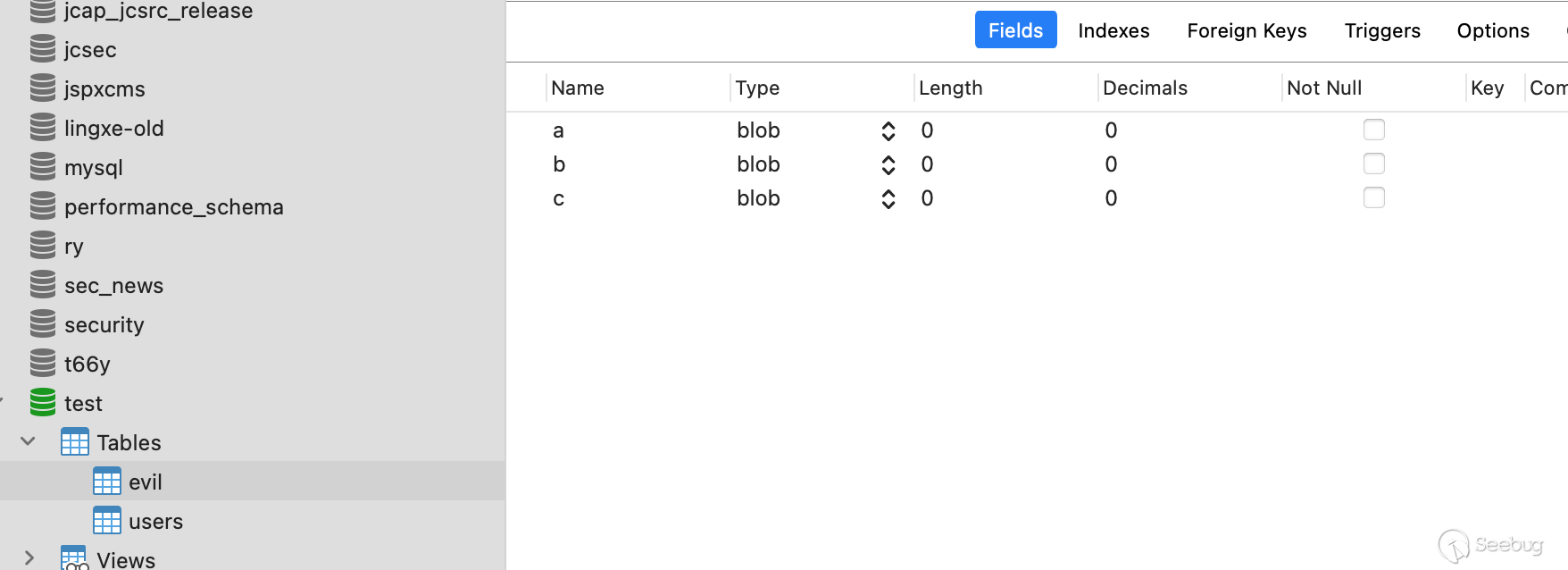1568x570 pixels.
Task: Open type dropdown for field a
Action: tap(888, 130)
